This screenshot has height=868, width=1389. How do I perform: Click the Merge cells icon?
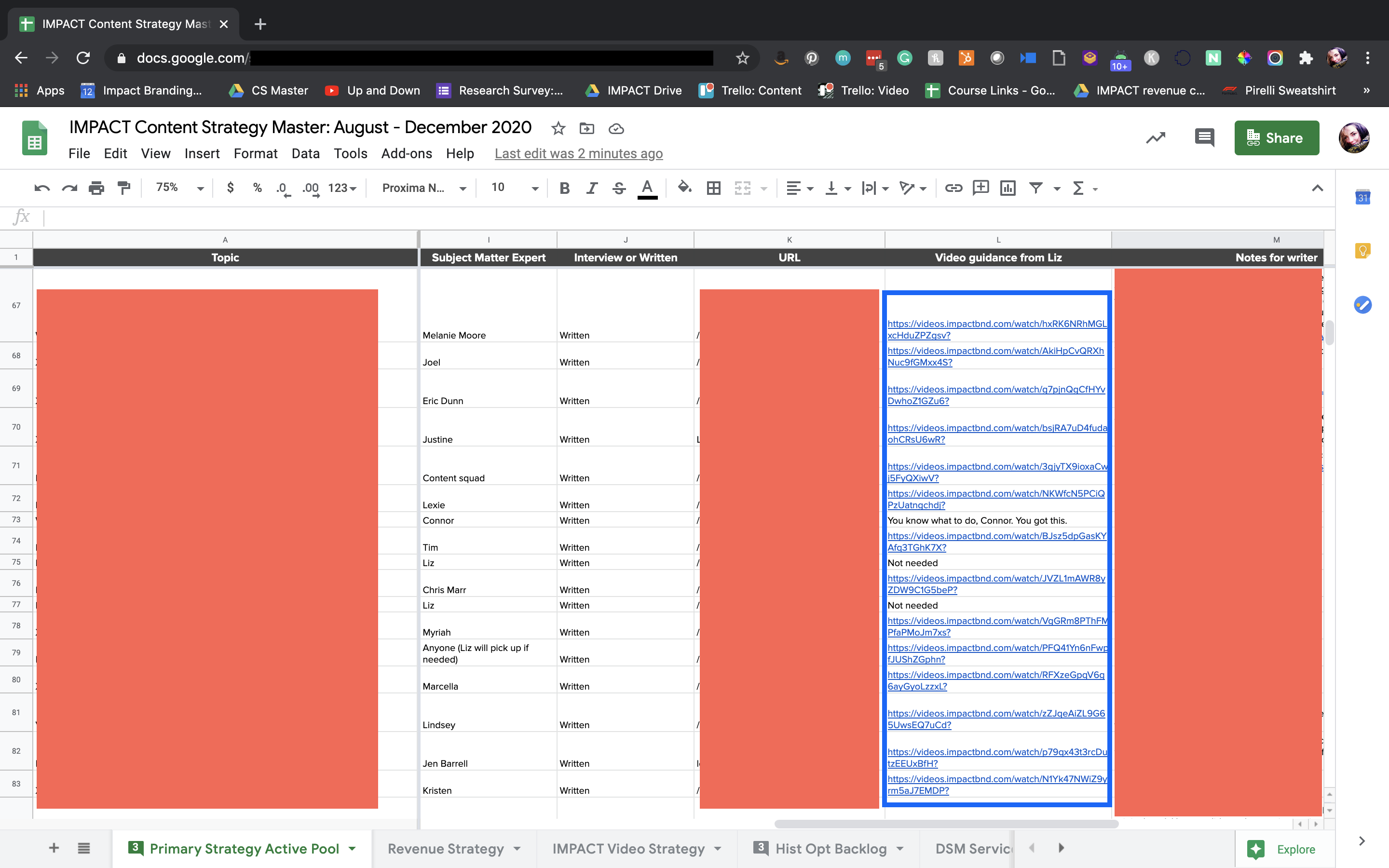coord(742,188)
